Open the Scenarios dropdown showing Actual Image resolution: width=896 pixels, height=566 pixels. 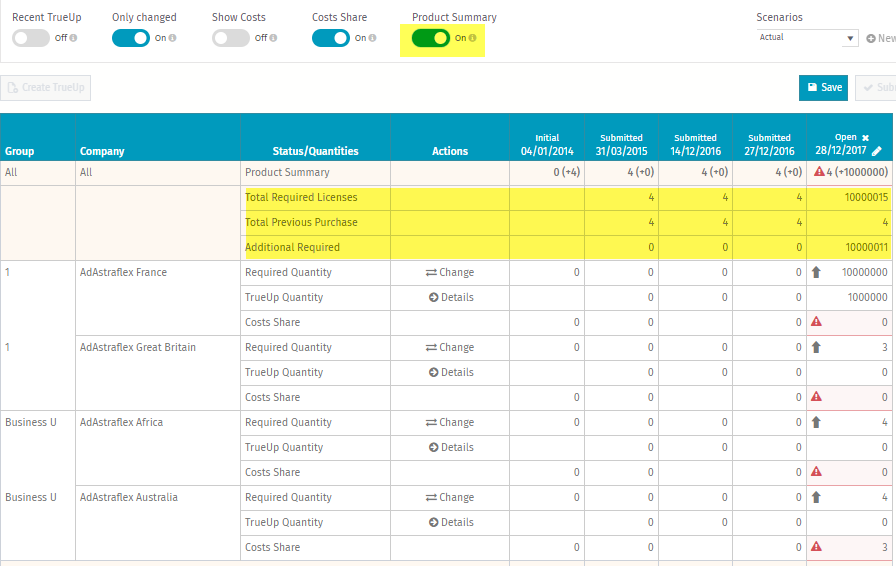tap(807, 38)
